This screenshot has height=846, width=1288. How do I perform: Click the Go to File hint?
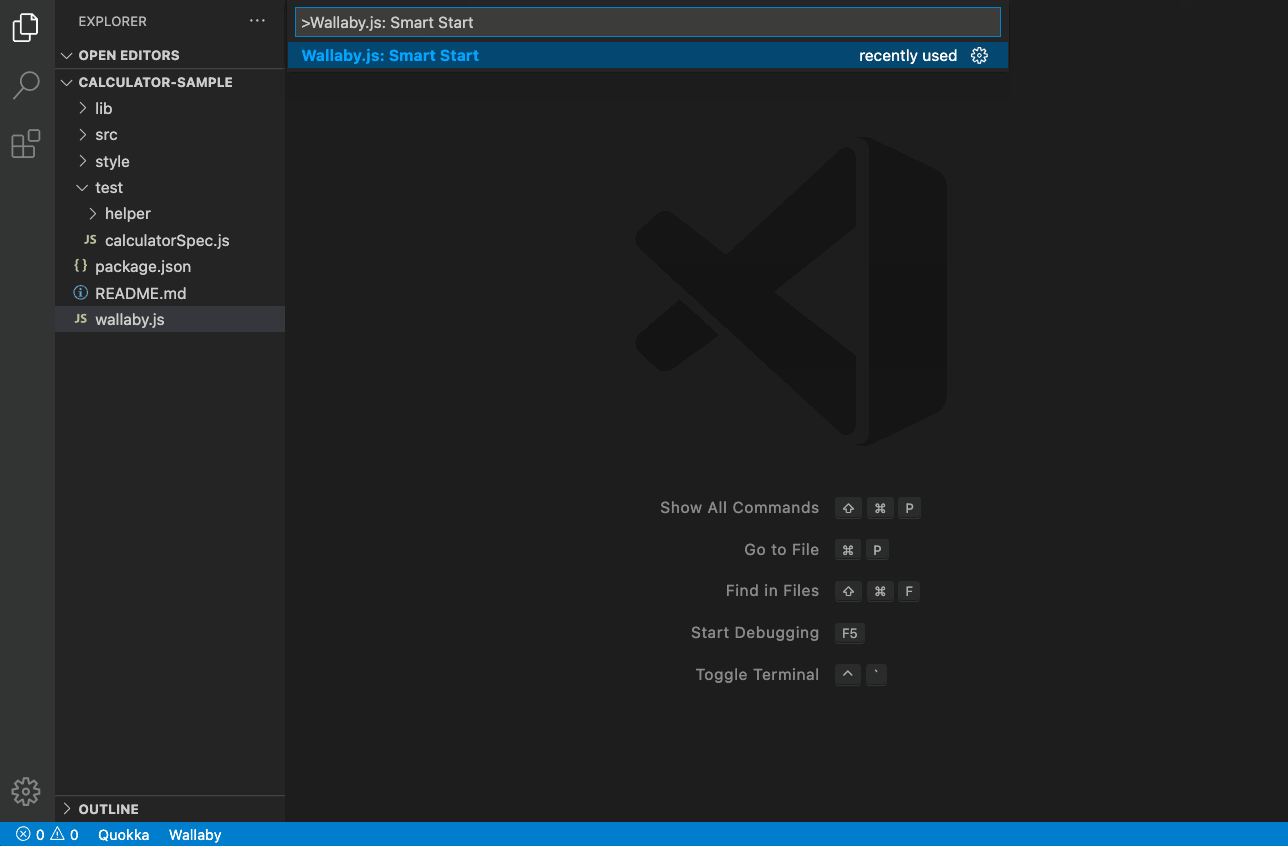coord(781,549)
